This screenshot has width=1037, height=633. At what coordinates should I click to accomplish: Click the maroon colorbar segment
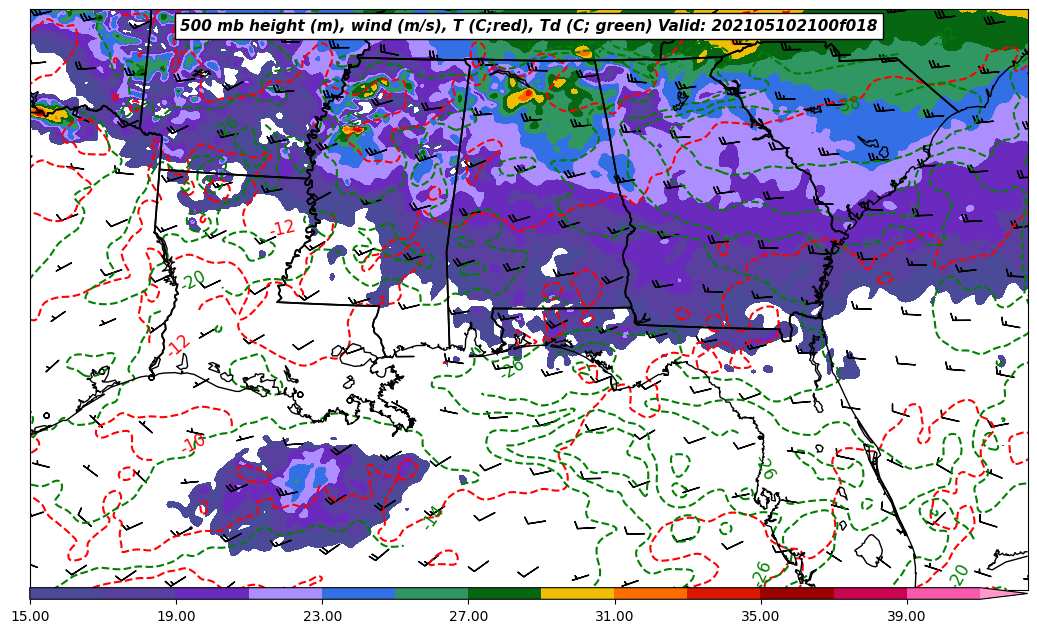click(796, 593)
